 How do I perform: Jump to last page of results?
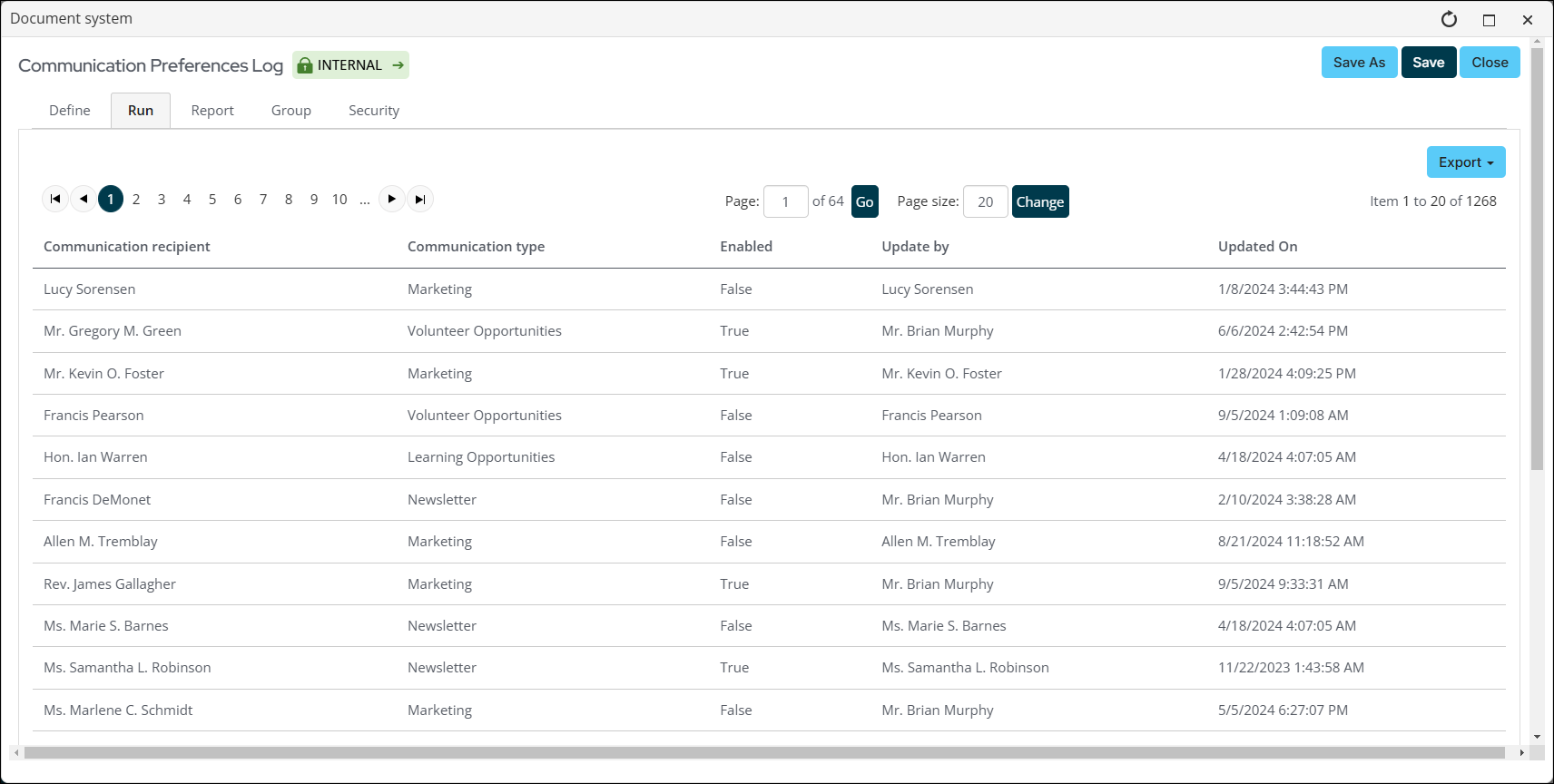click(420, 199)
